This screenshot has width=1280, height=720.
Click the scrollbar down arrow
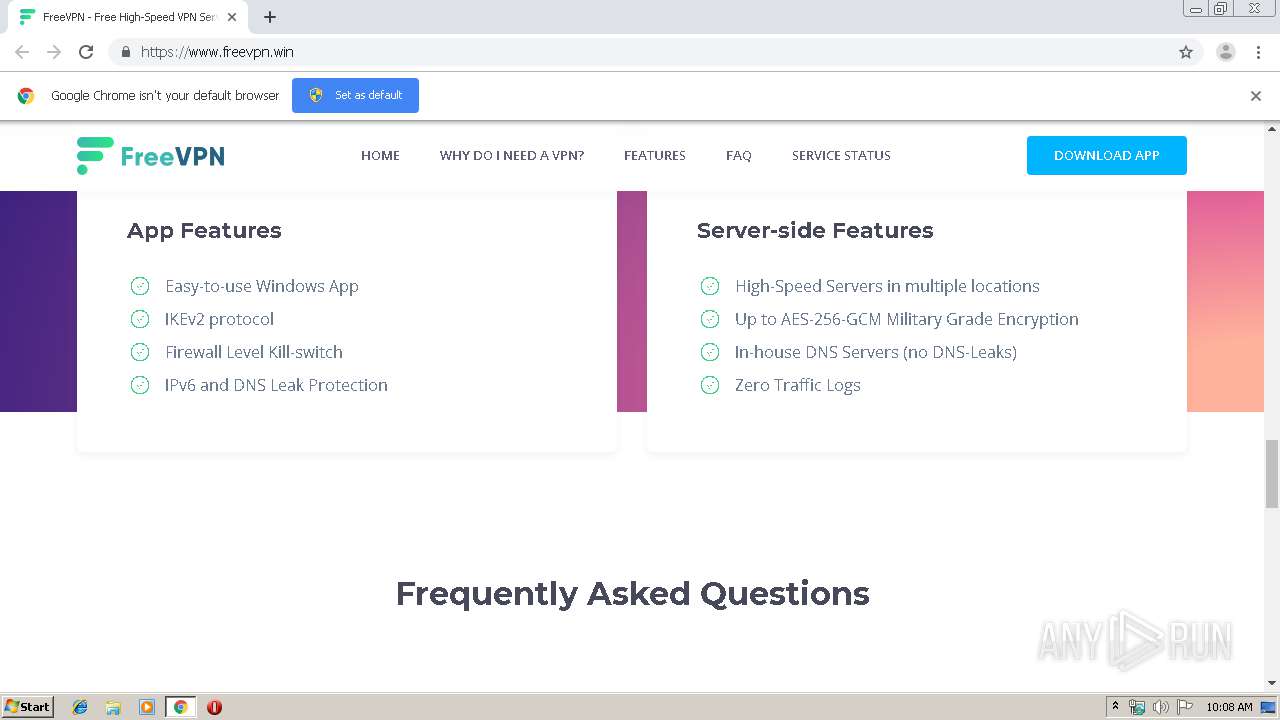coord(1272,683)
